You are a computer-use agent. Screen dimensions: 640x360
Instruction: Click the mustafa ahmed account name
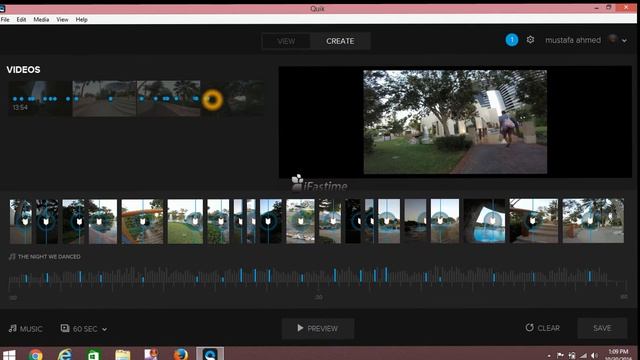click(573, 40)
